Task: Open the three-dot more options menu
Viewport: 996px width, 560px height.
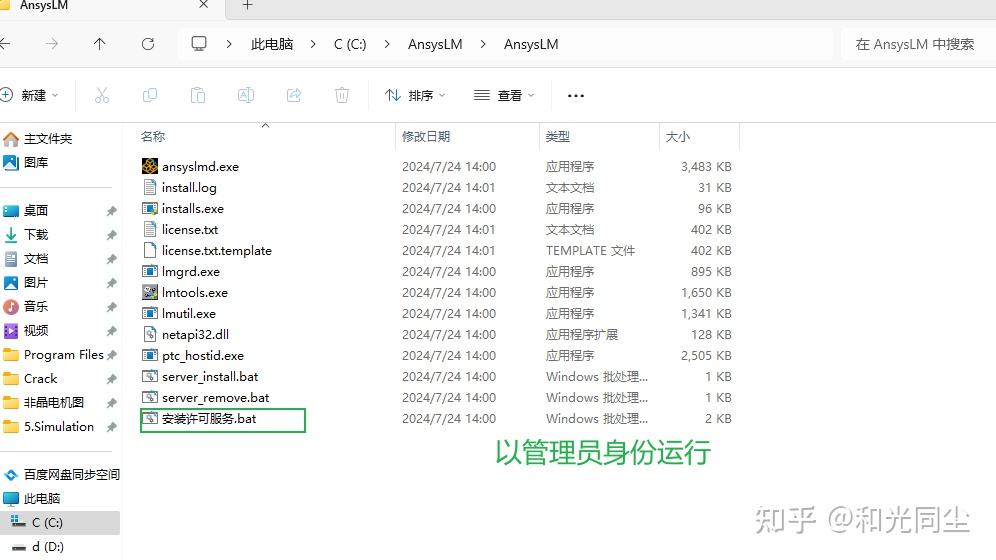Action: coord(575,96)
